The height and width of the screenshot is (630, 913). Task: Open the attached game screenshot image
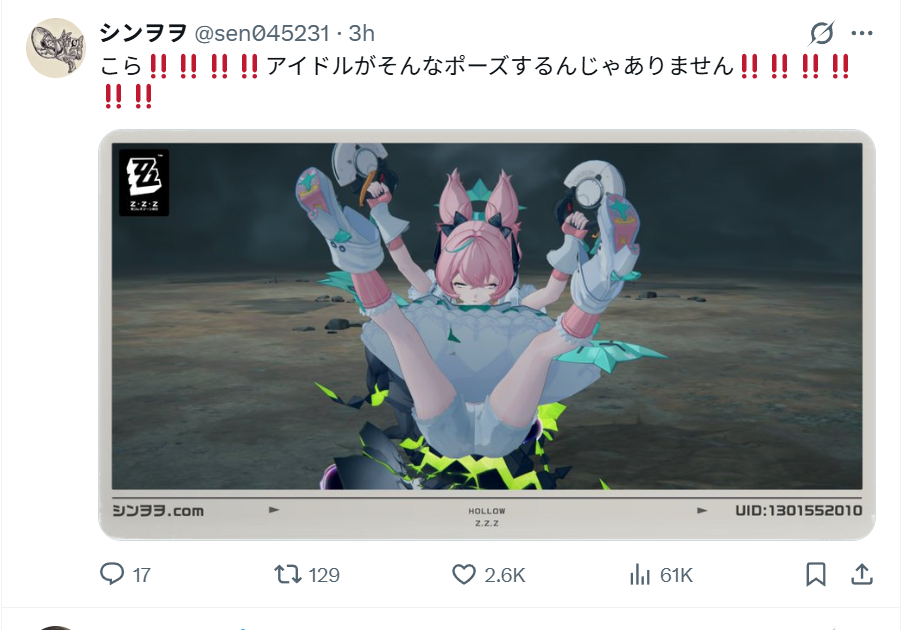pos(487,335)
